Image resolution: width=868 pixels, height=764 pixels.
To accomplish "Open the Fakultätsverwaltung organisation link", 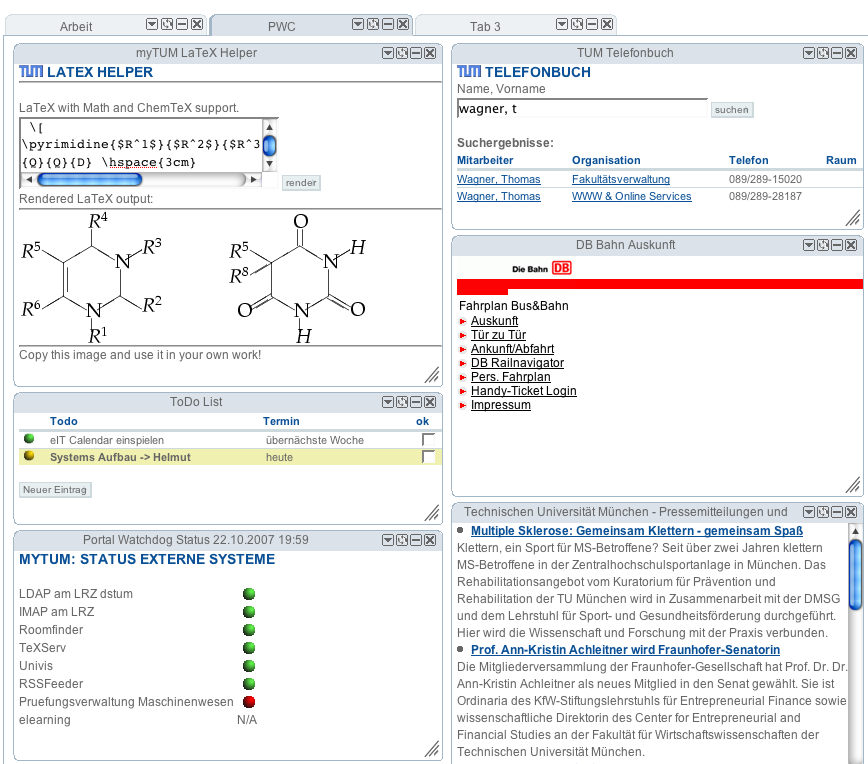I will 621,179.
